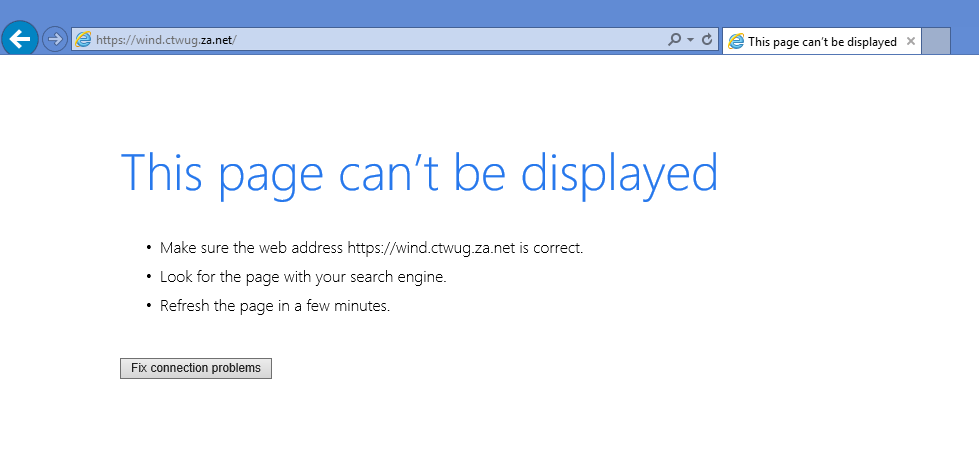This screenshot has height=464, width=979.
Task: Click the empty tab strip right of the new tab button
Action: click(964, 42)
